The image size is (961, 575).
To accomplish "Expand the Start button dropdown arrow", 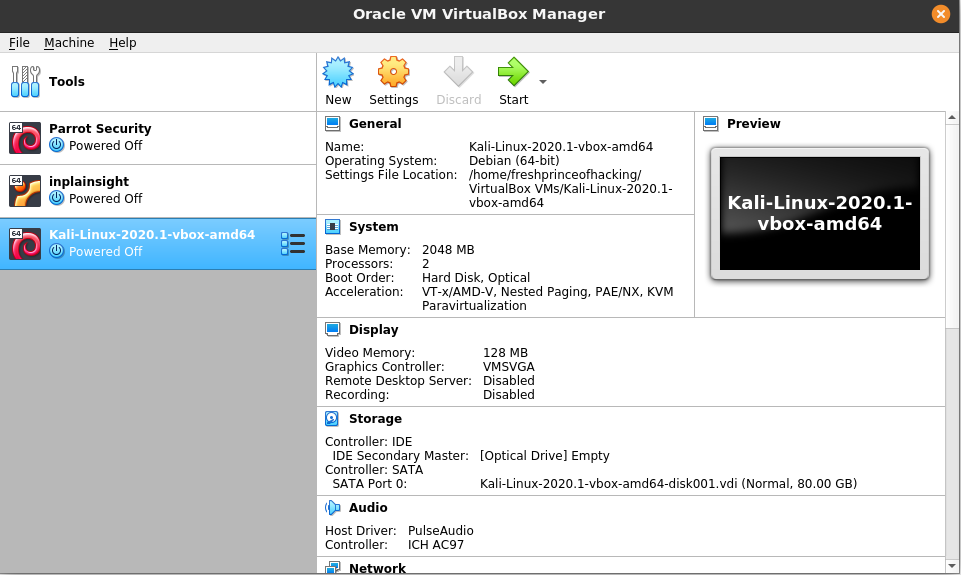I will [x=542, y=82].
